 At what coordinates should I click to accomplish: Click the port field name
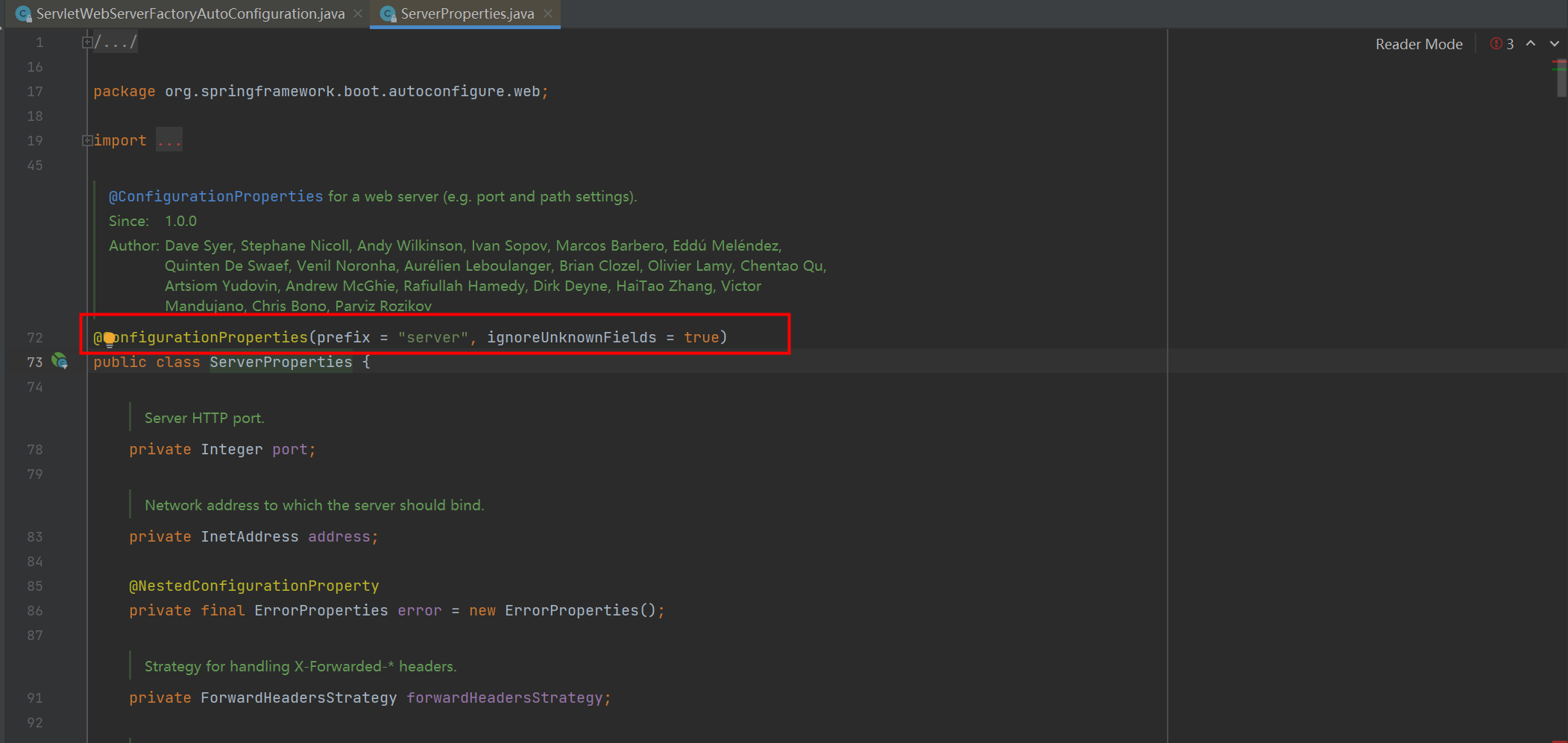point(290,449)
